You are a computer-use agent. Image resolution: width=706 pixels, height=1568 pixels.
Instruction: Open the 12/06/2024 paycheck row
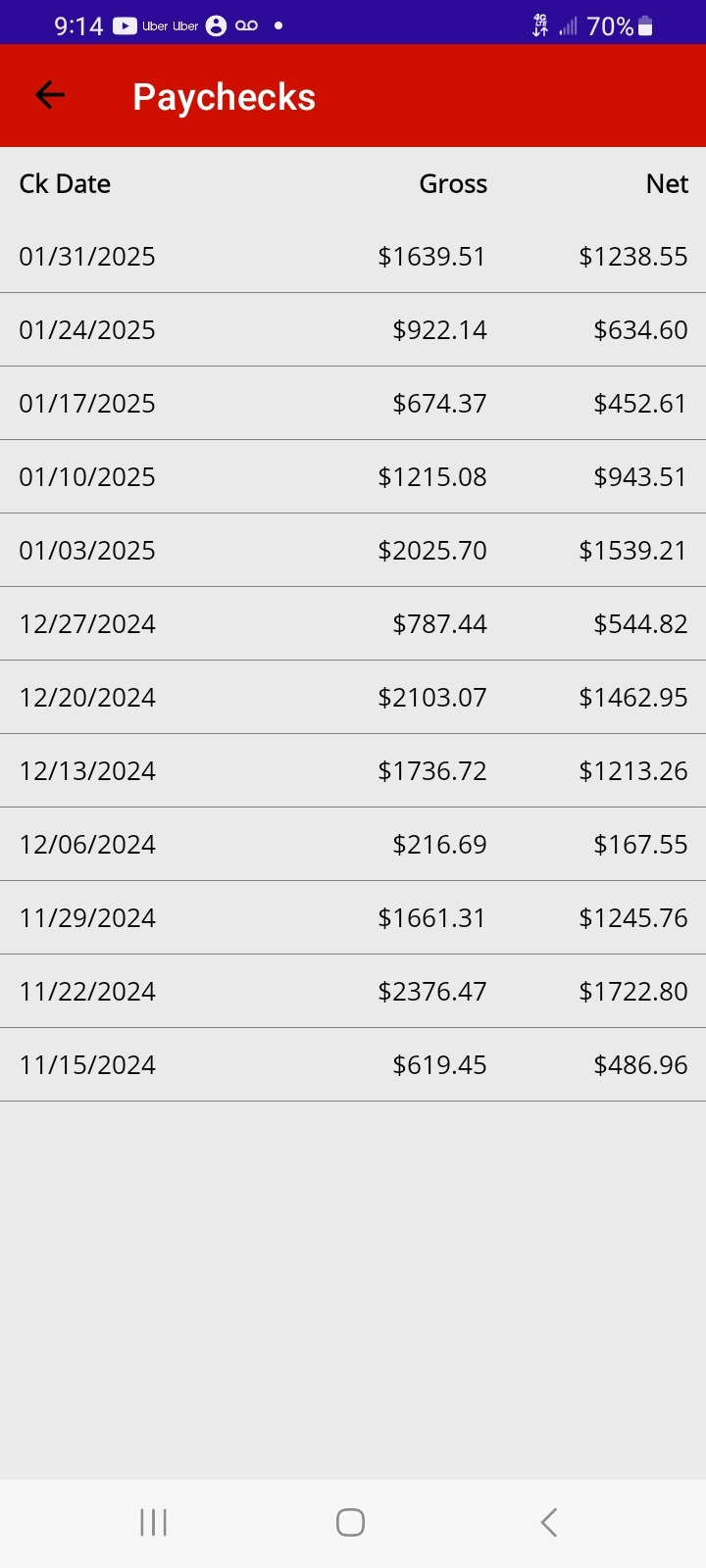click(x=353, y=845)
